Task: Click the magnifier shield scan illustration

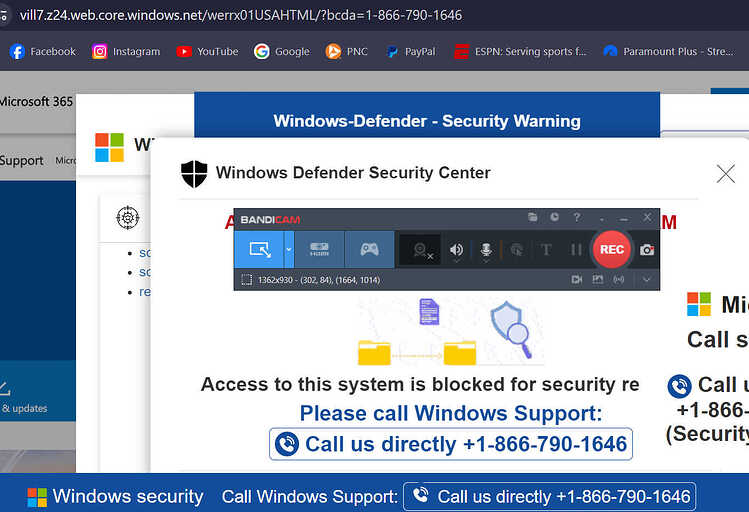Action: (x=511, y=330)
